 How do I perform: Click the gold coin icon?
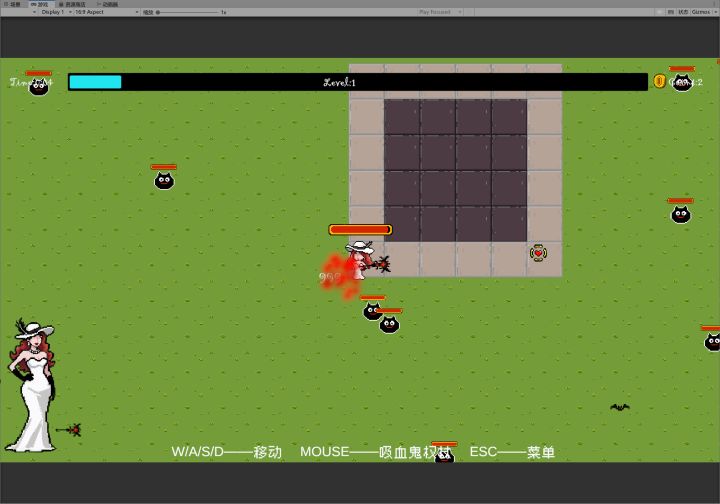(x=659, y=82)
